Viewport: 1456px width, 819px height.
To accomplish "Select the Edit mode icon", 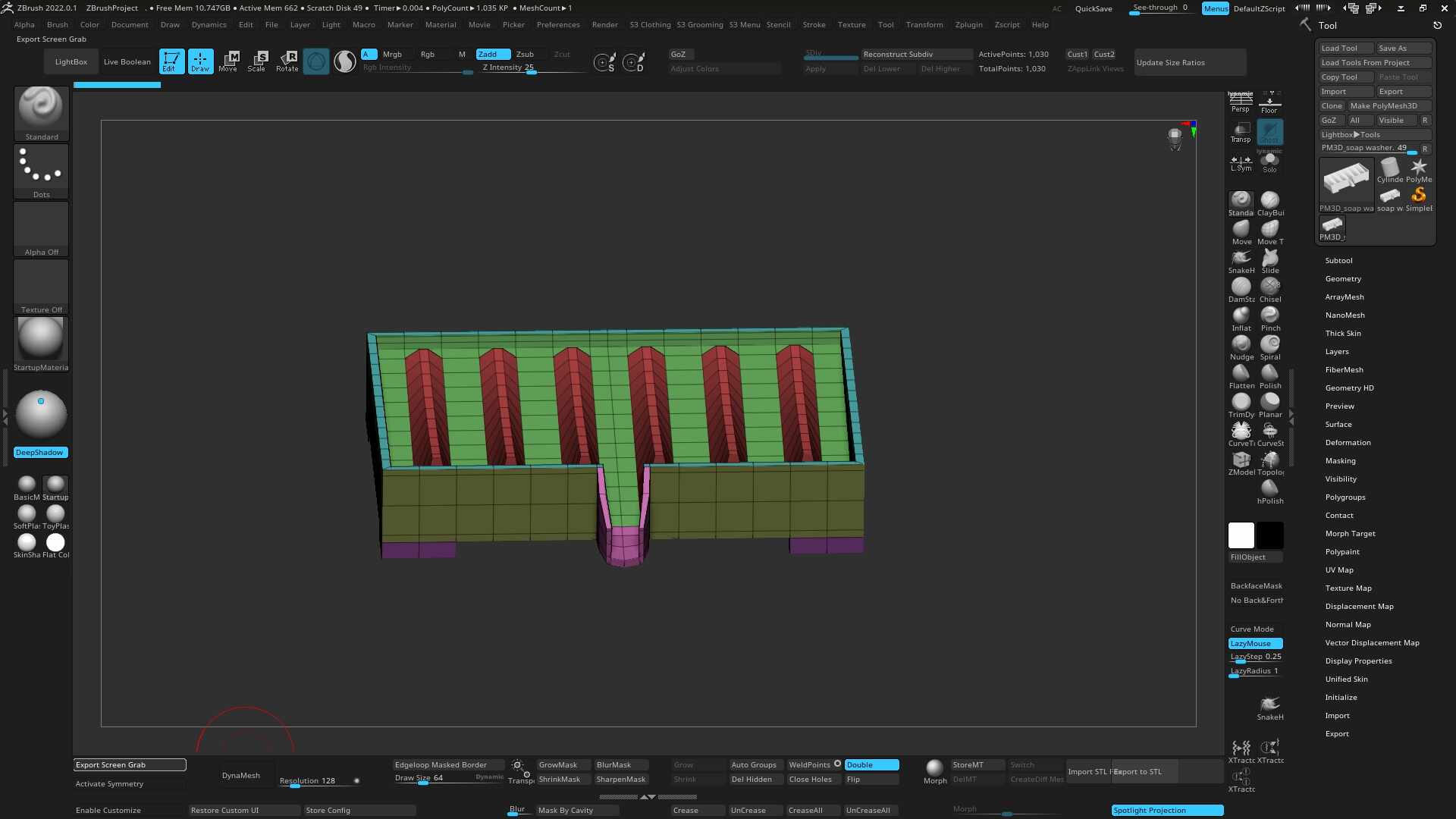I will tap(171, 61).
